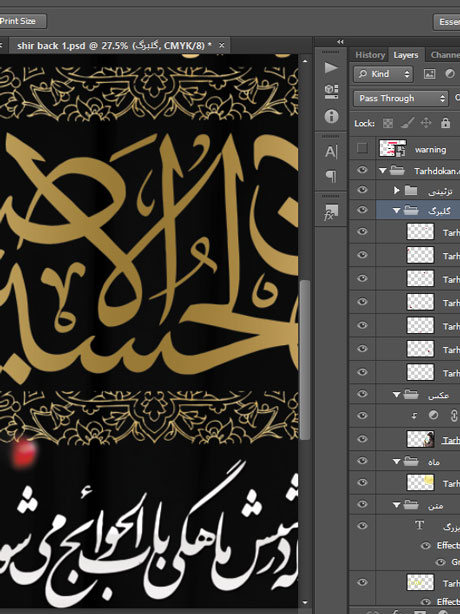This screenshot has height=614, width=460.
Task: Filter layers by pixel layers icon
Action: (429, 74)
